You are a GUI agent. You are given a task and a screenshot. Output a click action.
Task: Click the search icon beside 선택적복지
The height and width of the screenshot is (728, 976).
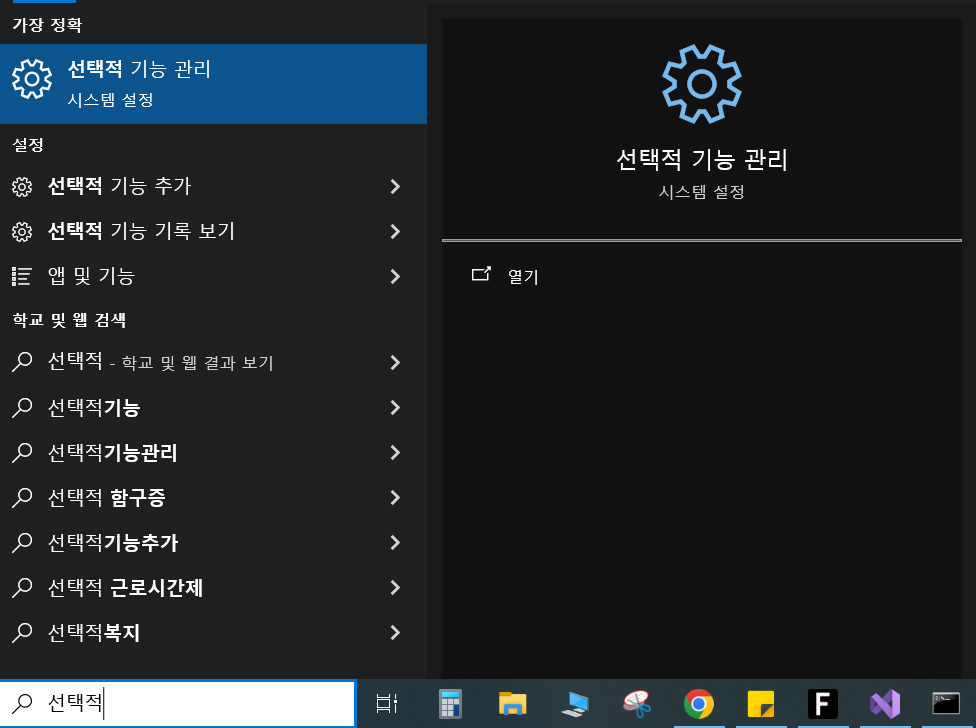click(x=22, y=632)
